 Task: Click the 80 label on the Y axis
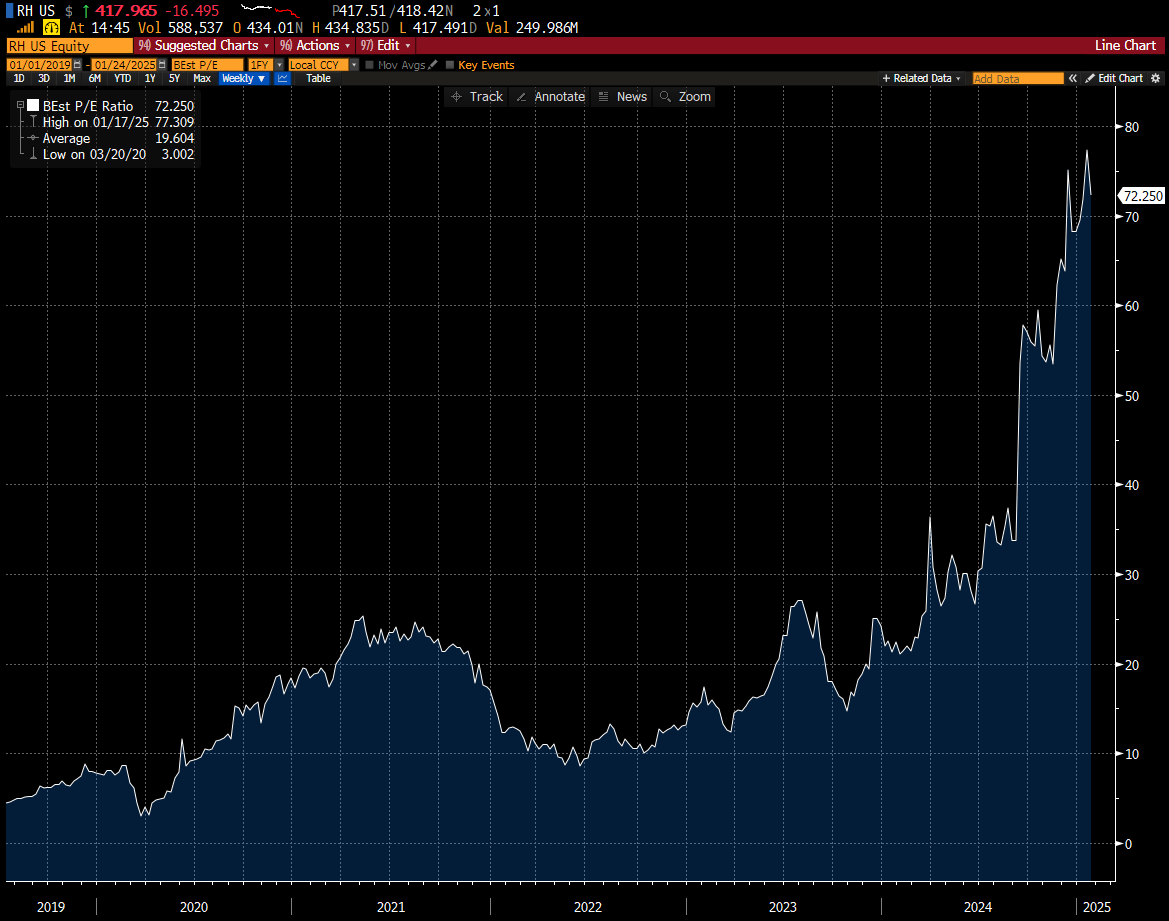1132,127
